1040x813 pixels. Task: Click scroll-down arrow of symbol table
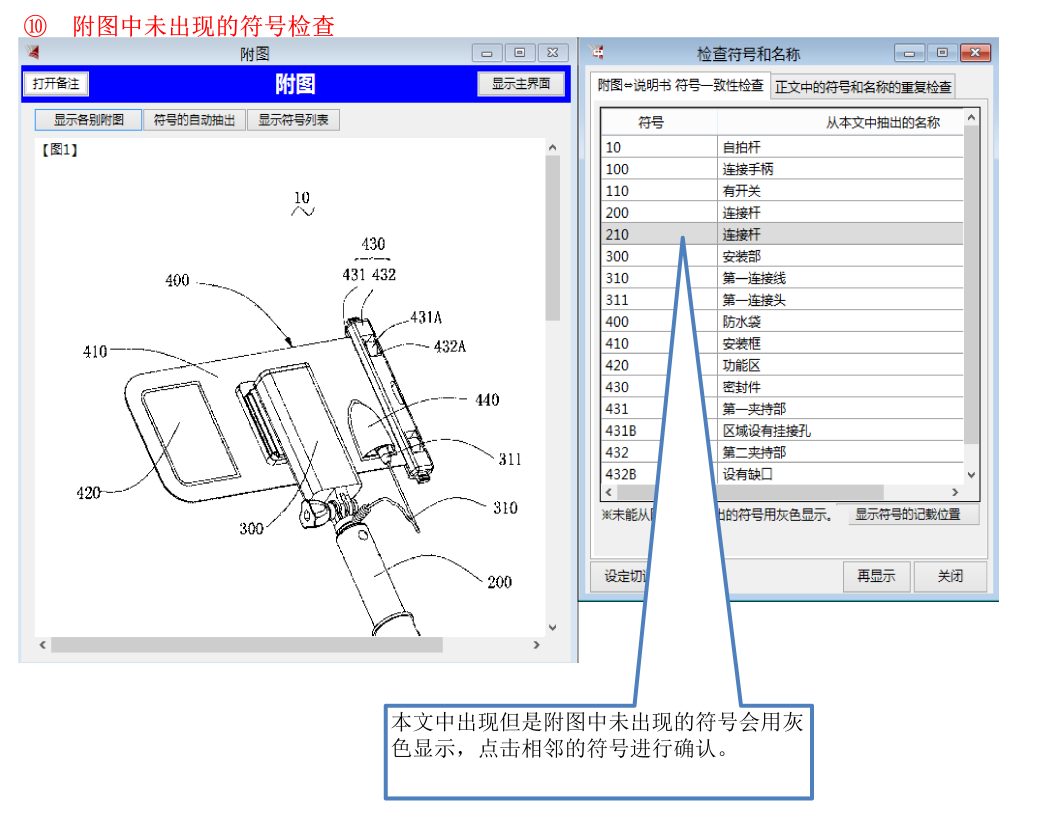971,475
